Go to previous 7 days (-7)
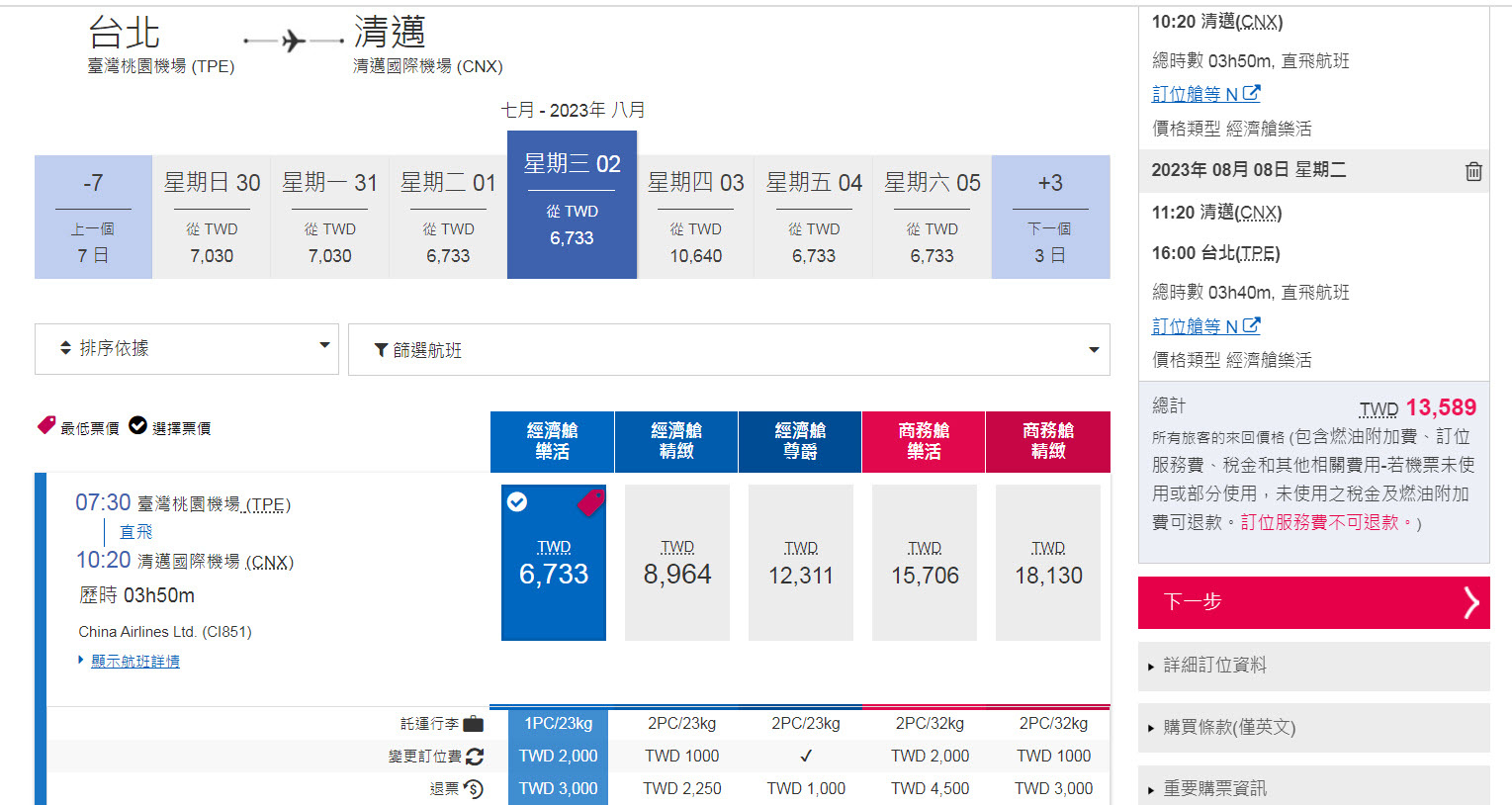Screen dimensions: 1512x805 pos(93,217)
